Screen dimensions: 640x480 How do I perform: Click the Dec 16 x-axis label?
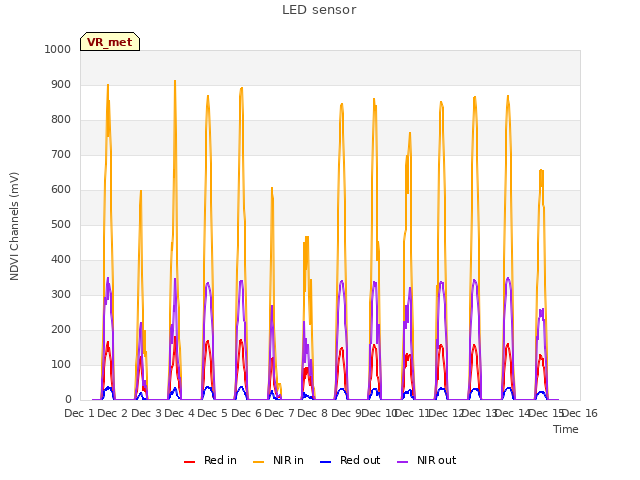(x=580, y=413)
